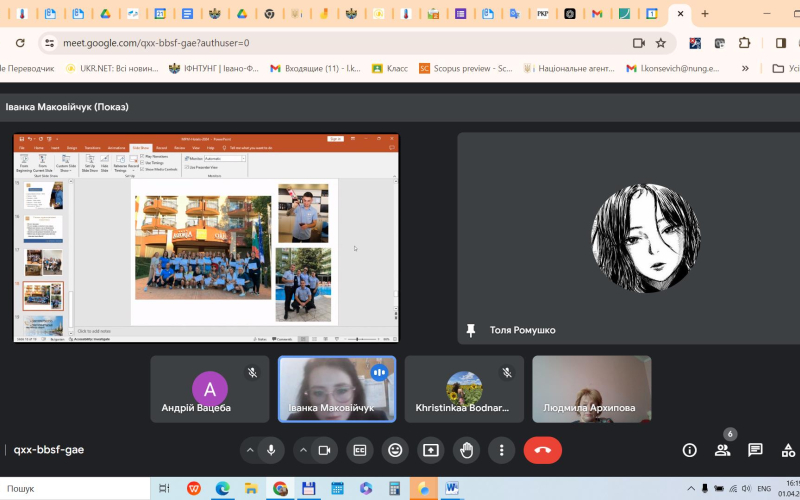Open the all bookmarks folder Усі
Viewport: 800px width, 500px height.
785,68
